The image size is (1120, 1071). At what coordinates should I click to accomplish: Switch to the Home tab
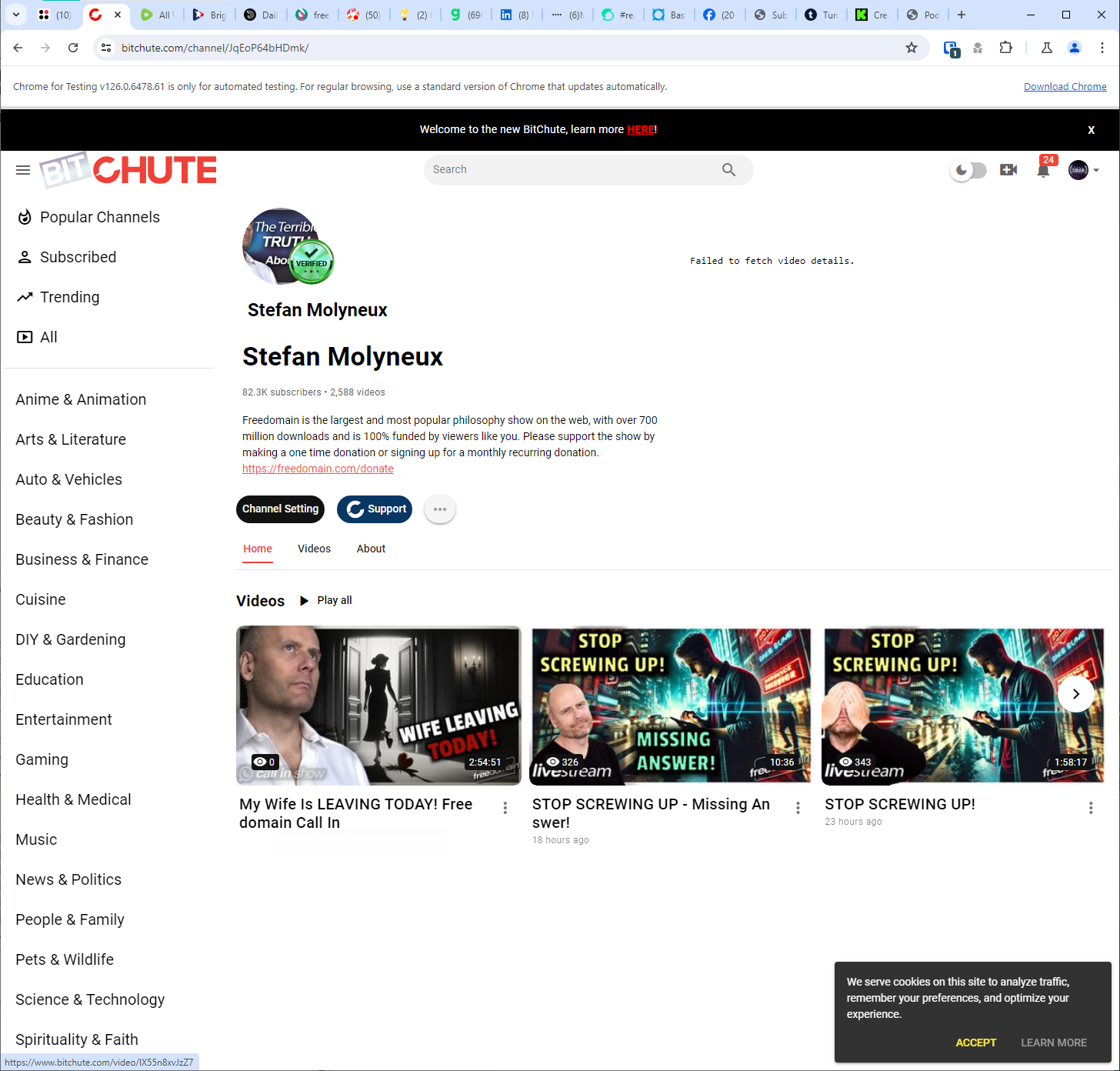(258, 549)
